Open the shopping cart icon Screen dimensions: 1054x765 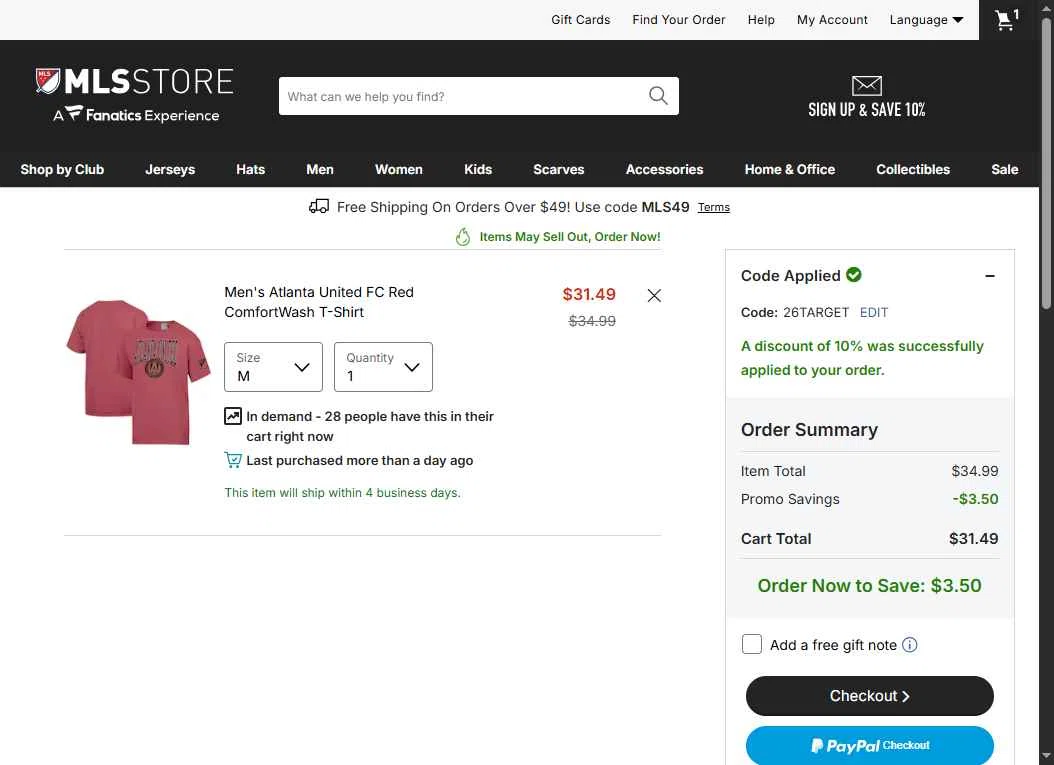[1006, 19]
